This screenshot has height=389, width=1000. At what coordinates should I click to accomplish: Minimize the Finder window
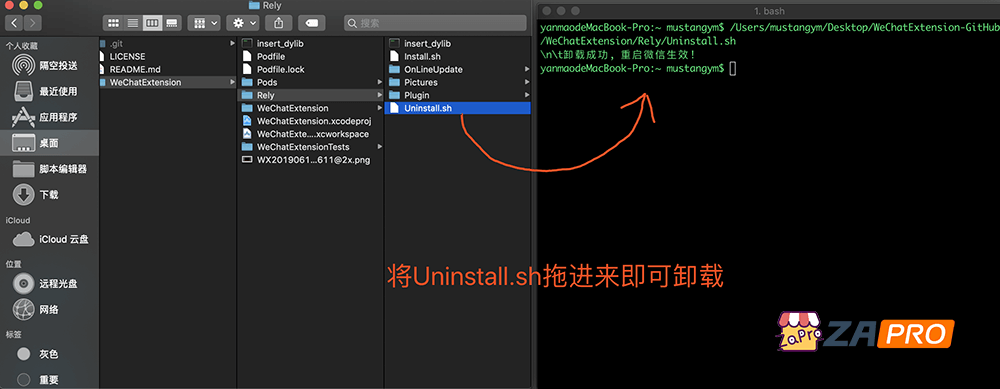pyautogui.click(x=23, y=5)
